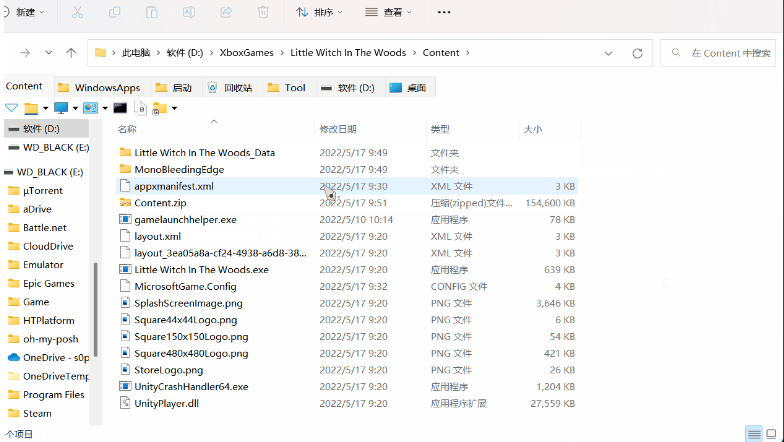Click the Rename icon in the toolbar
The height and width of the screenshot is (442, 784).
click(x=189, y=12)
